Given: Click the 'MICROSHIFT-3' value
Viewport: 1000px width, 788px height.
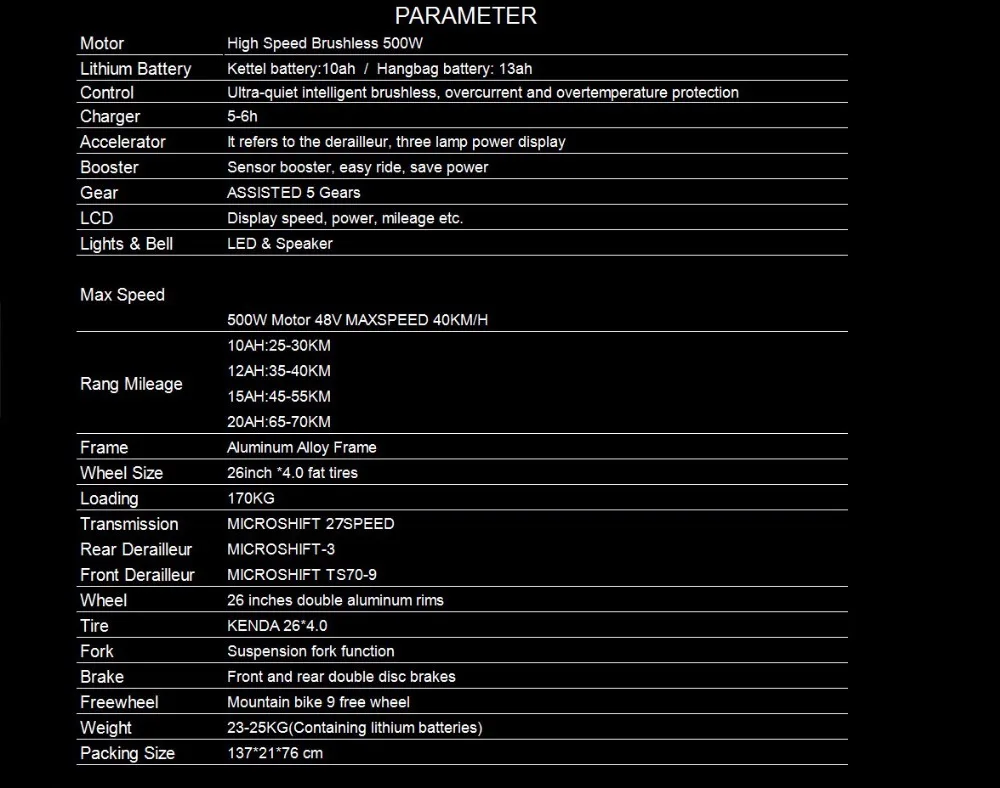Looking at the screenshot, I should coord(281,550).
